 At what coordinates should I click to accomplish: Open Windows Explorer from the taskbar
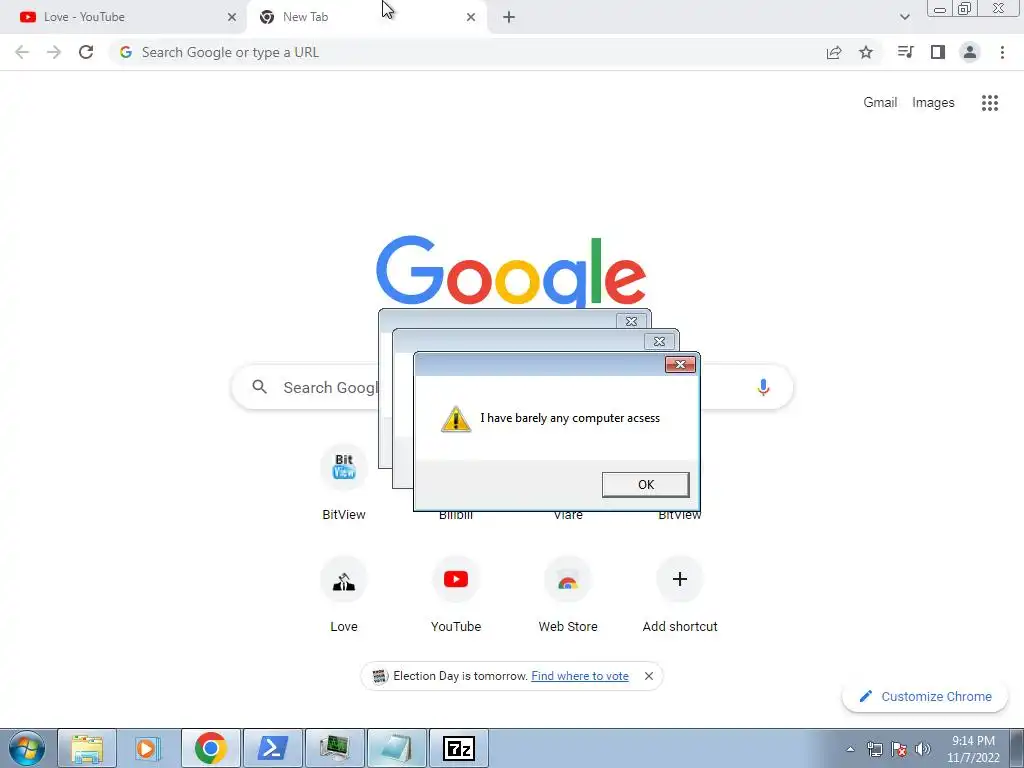coord(87,748)
